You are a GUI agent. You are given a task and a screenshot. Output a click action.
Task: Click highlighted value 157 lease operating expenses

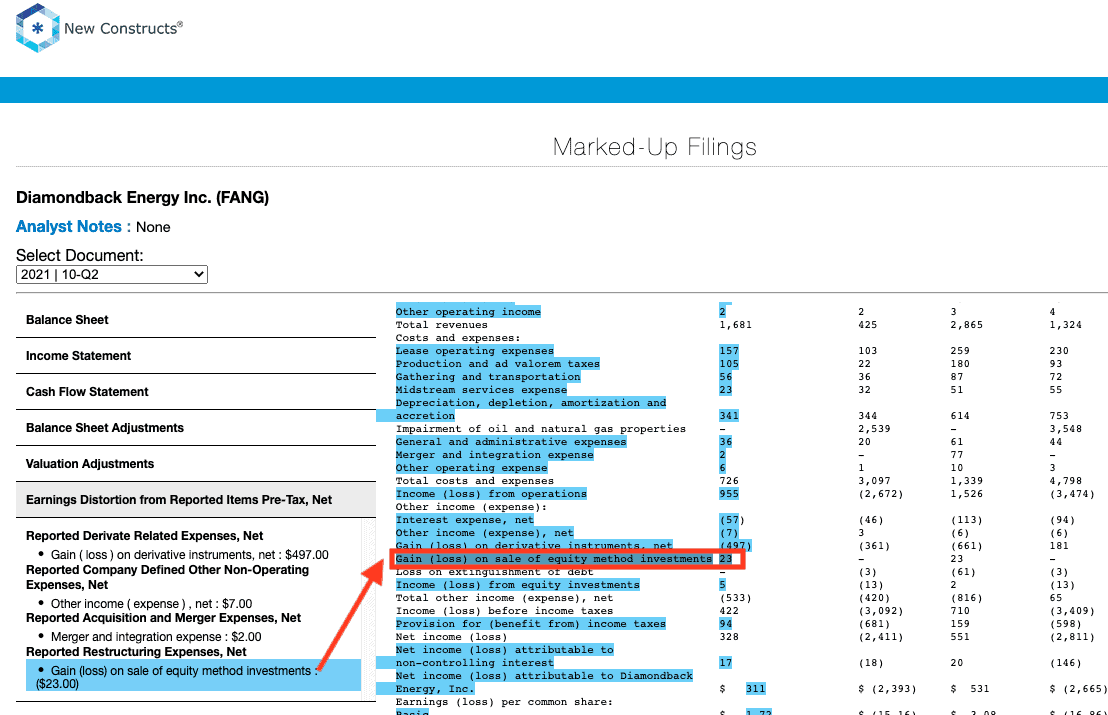tap(729, 350)
